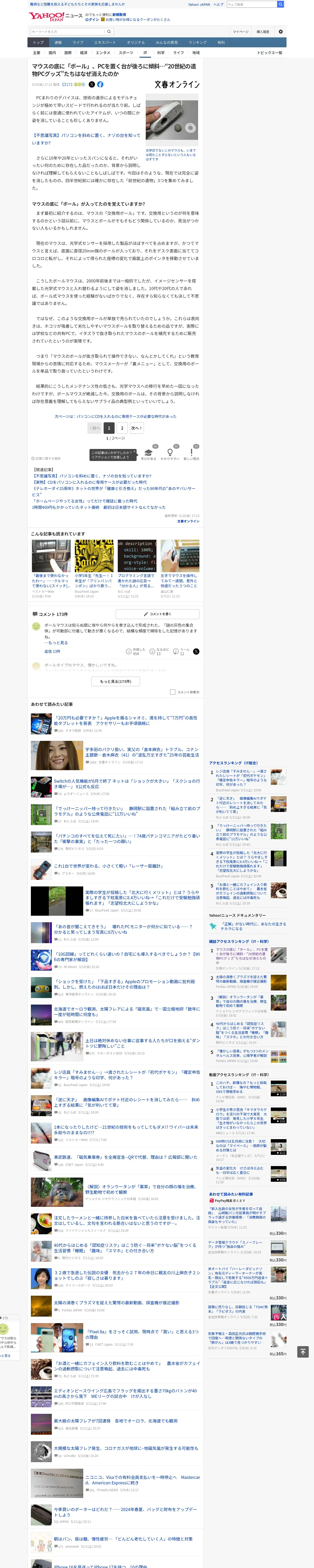Viewport: 314px width, 1568px height.
Task: Click the うーん reaction icon on comment
Action: [176, 651]
